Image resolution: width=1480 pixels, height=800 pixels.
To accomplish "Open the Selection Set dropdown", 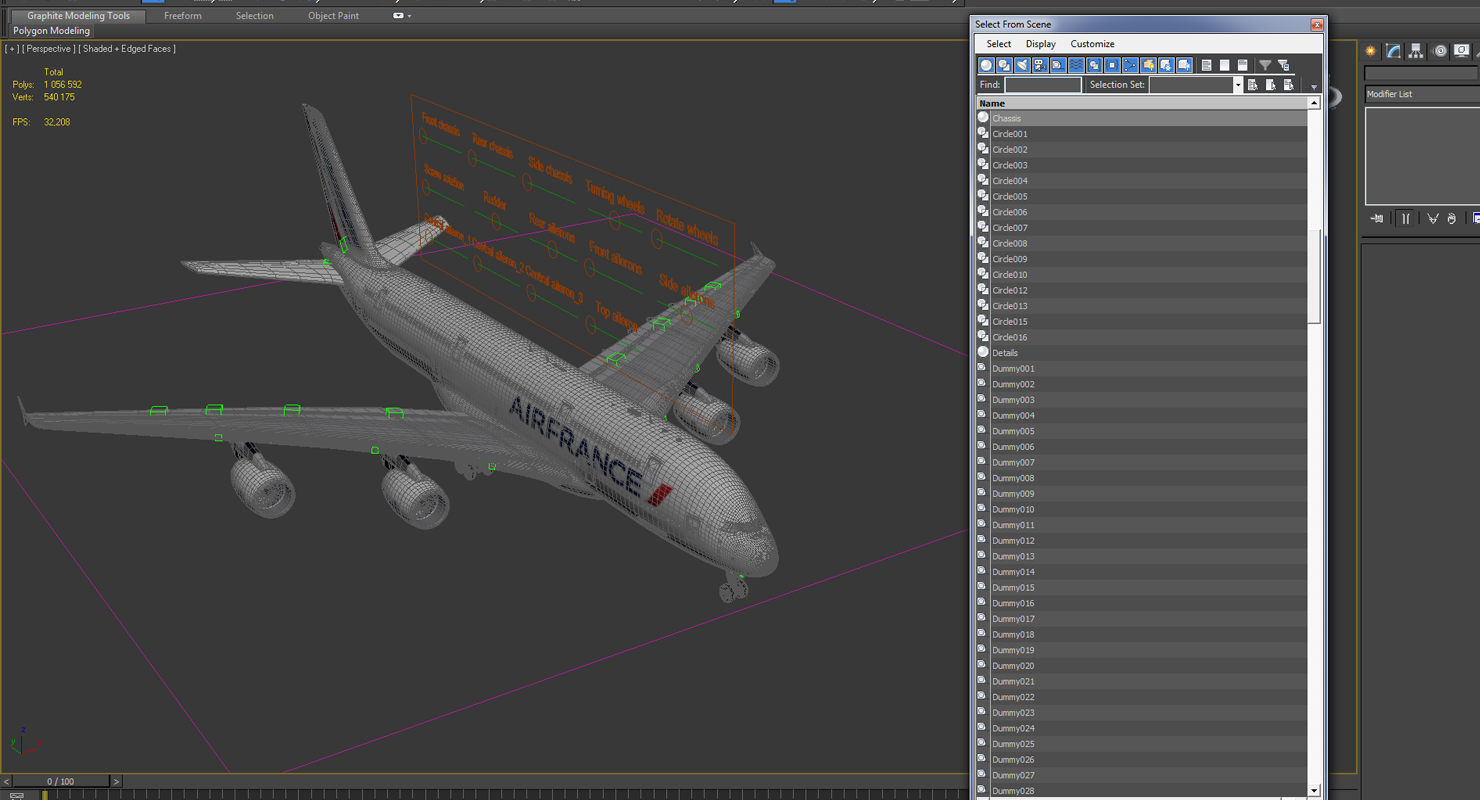I will pyautogui.click(x=1237, y=85).
